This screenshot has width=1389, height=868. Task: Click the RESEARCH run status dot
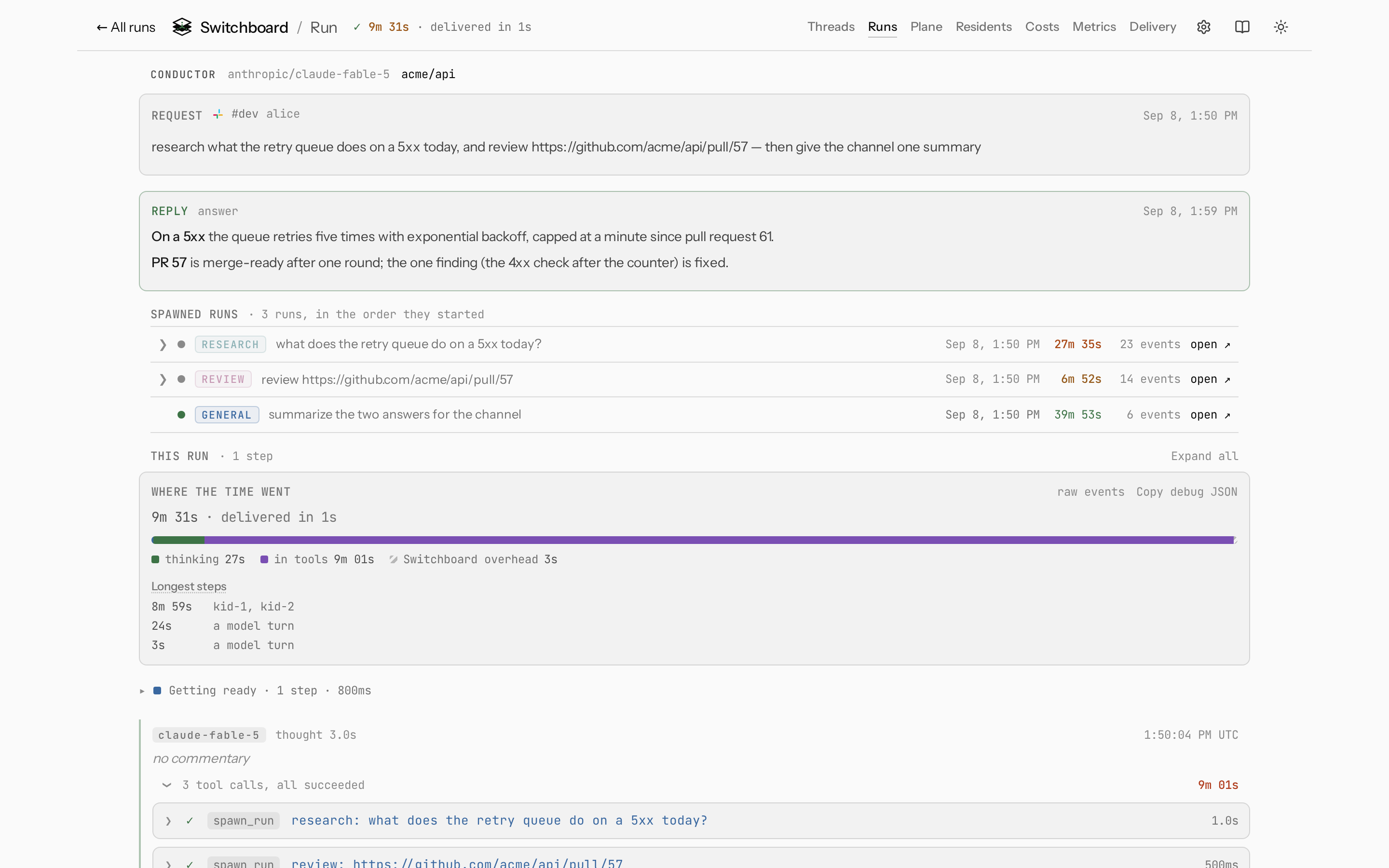pyautogui.click(x=181, y=344)
